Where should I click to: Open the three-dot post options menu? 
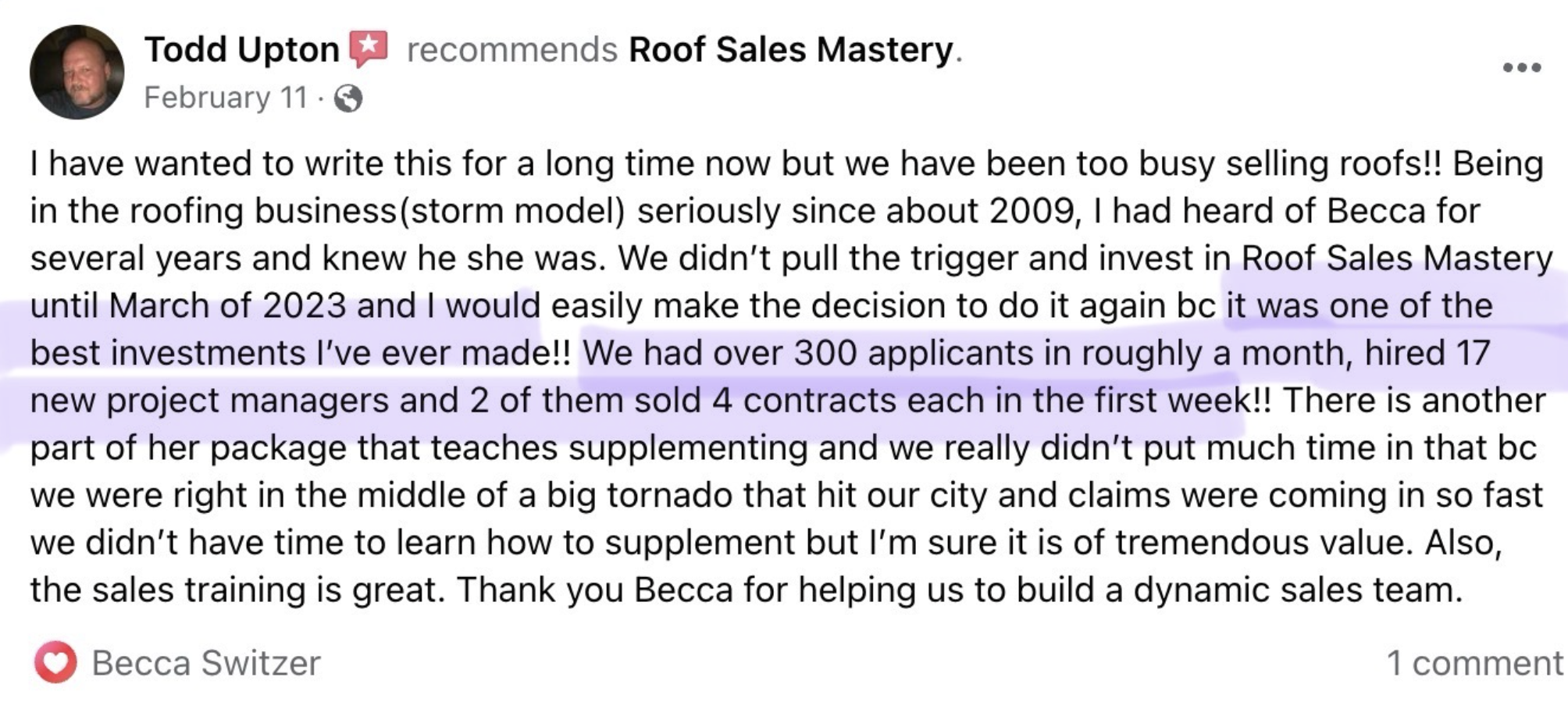tap(1521, 68)
